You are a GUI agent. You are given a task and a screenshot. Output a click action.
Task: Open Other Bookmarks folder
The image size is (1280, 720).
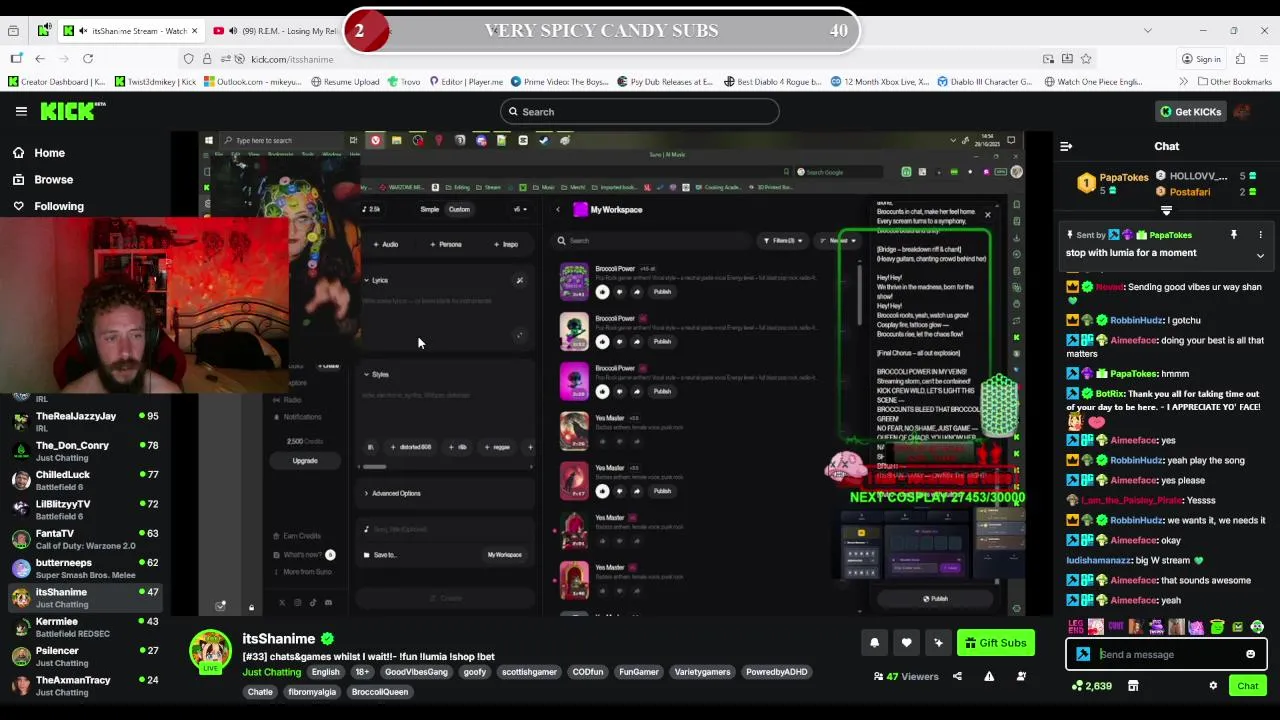[1234, 82]
